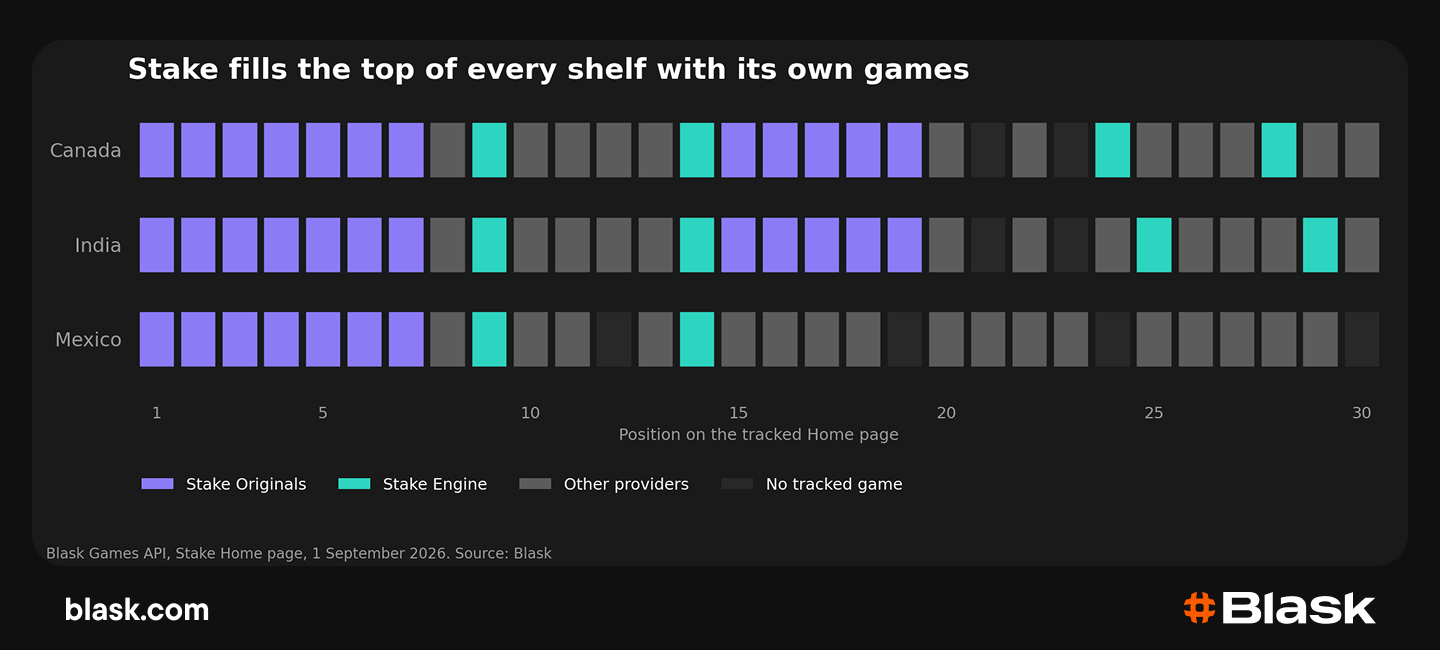1440x650 pixels.
Task: Click Mexico's last dark tile at position 30
Action: [x=1362, y=339]
